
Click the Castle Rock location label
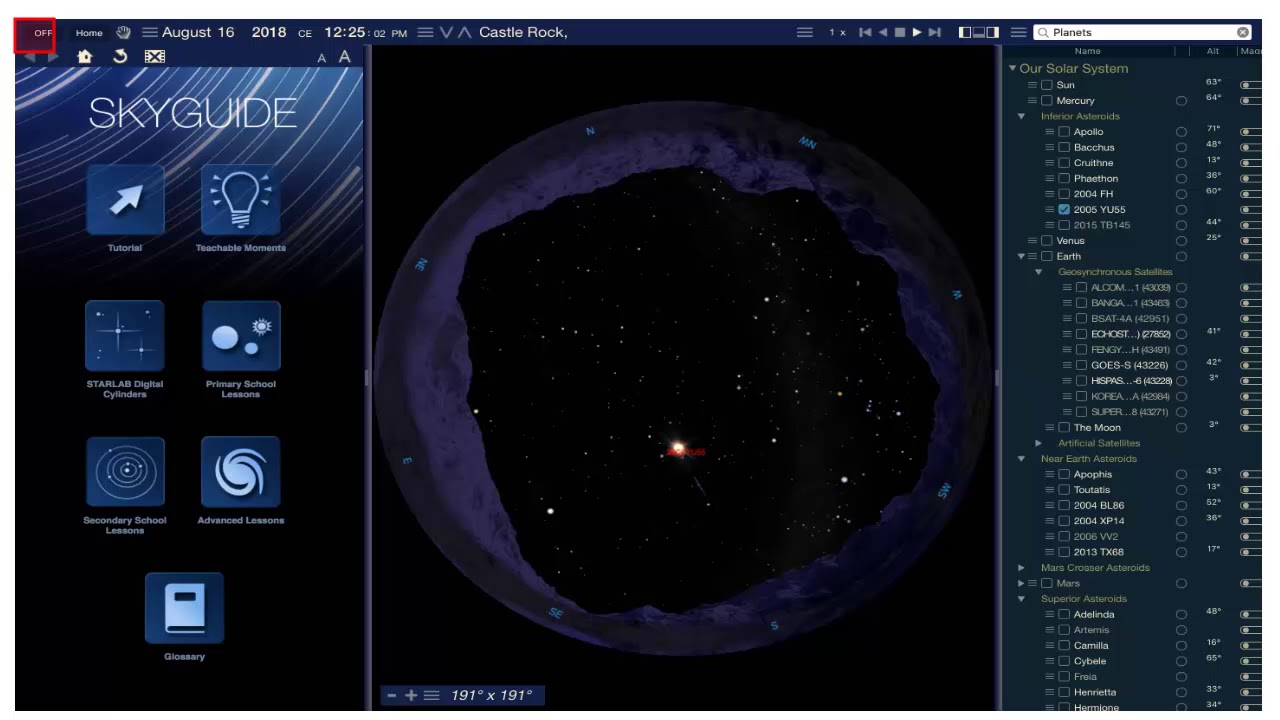523,32
